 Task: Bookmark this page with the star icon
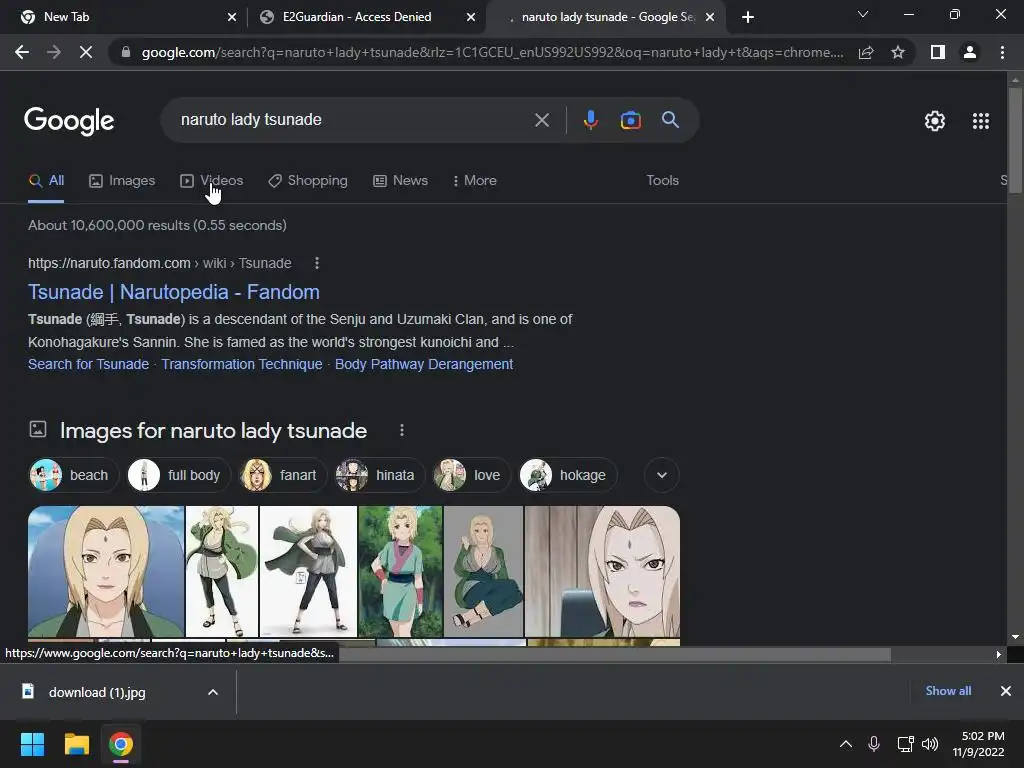click(898, 52)
